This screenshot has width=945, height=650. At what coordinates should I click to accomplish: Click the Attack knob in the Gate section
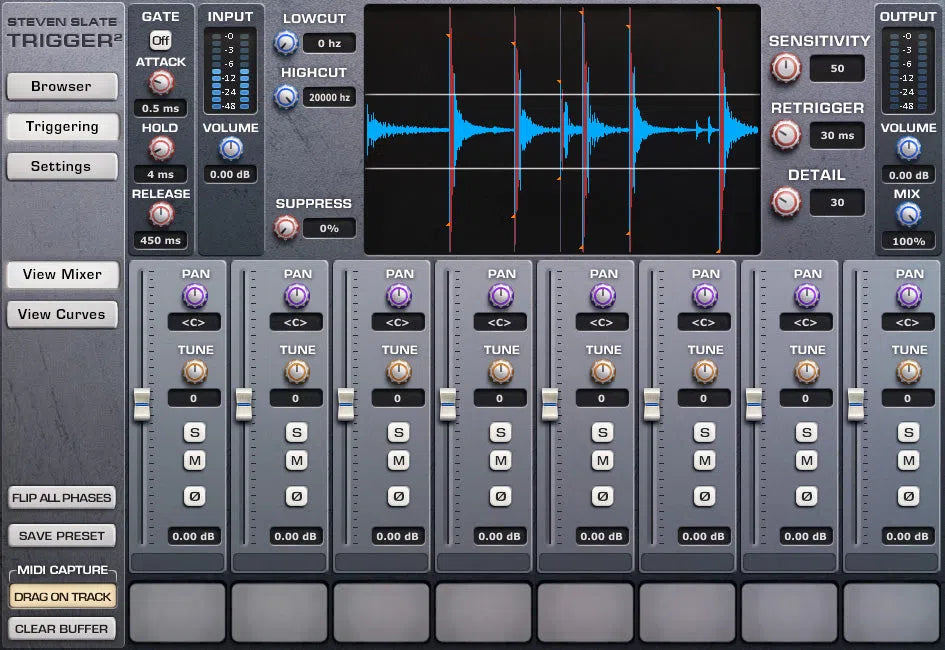point(160,82)
